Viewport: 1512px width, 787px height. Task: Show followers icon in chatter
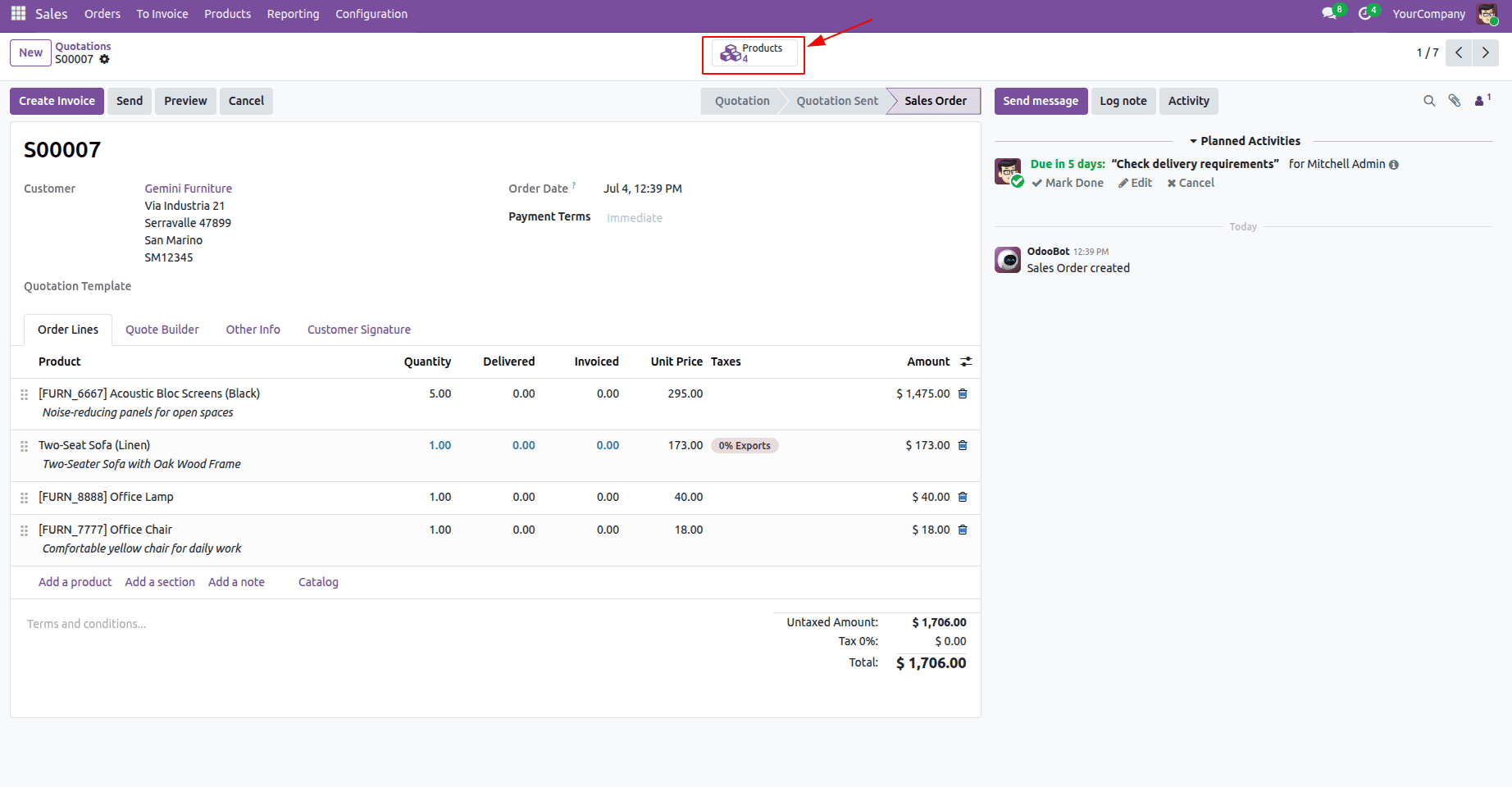(x=1482, y=101)
